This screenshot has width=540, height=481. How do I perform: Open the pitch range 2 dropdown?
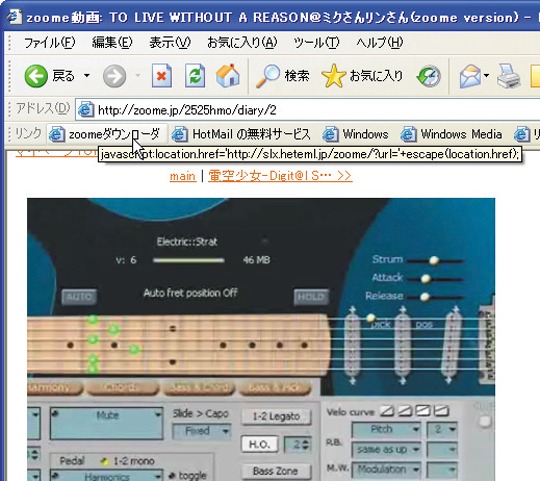pyautogui.click(x=442, y=430)
